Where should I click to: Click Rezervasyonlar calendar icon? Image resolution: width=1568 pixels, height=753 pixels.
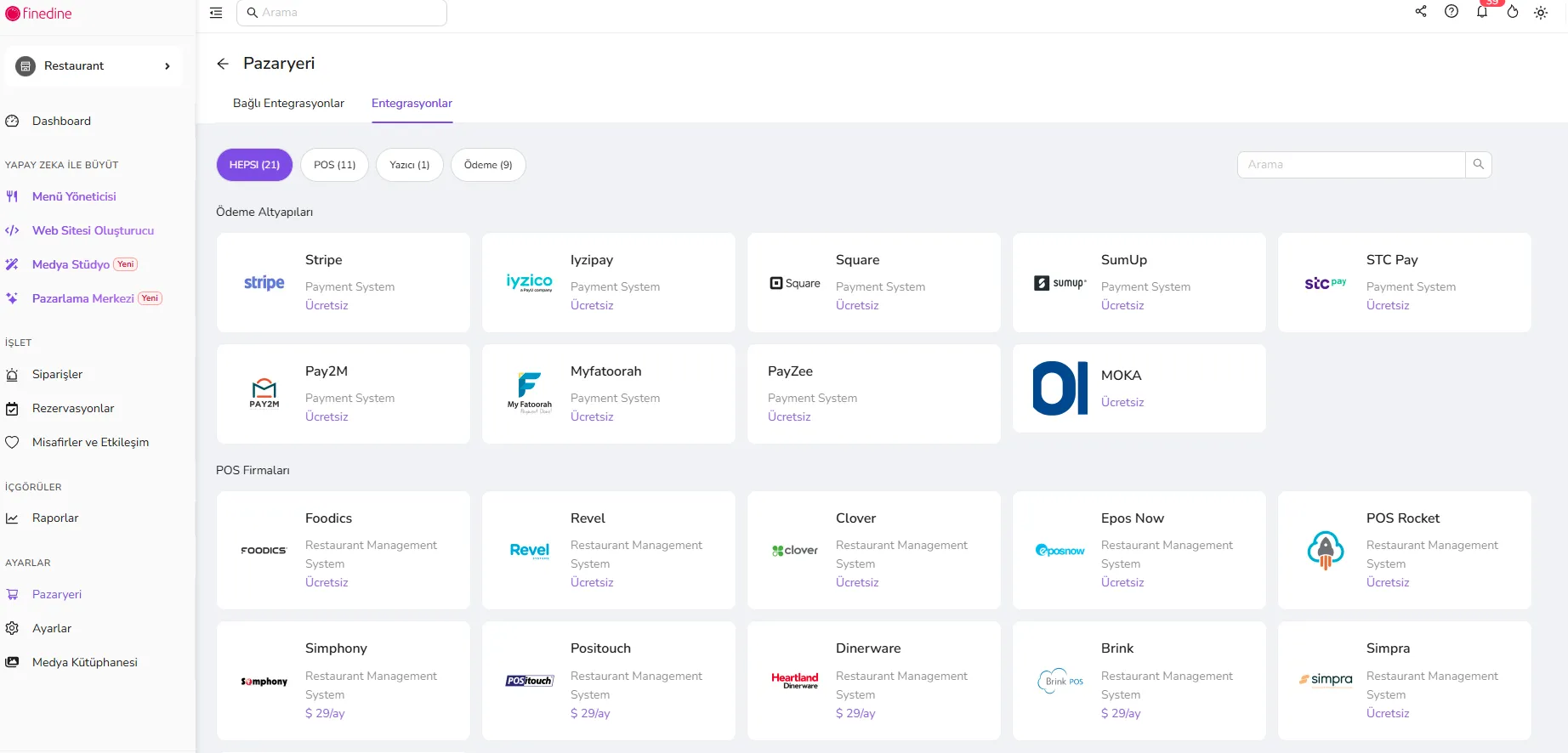pos(12,409)
